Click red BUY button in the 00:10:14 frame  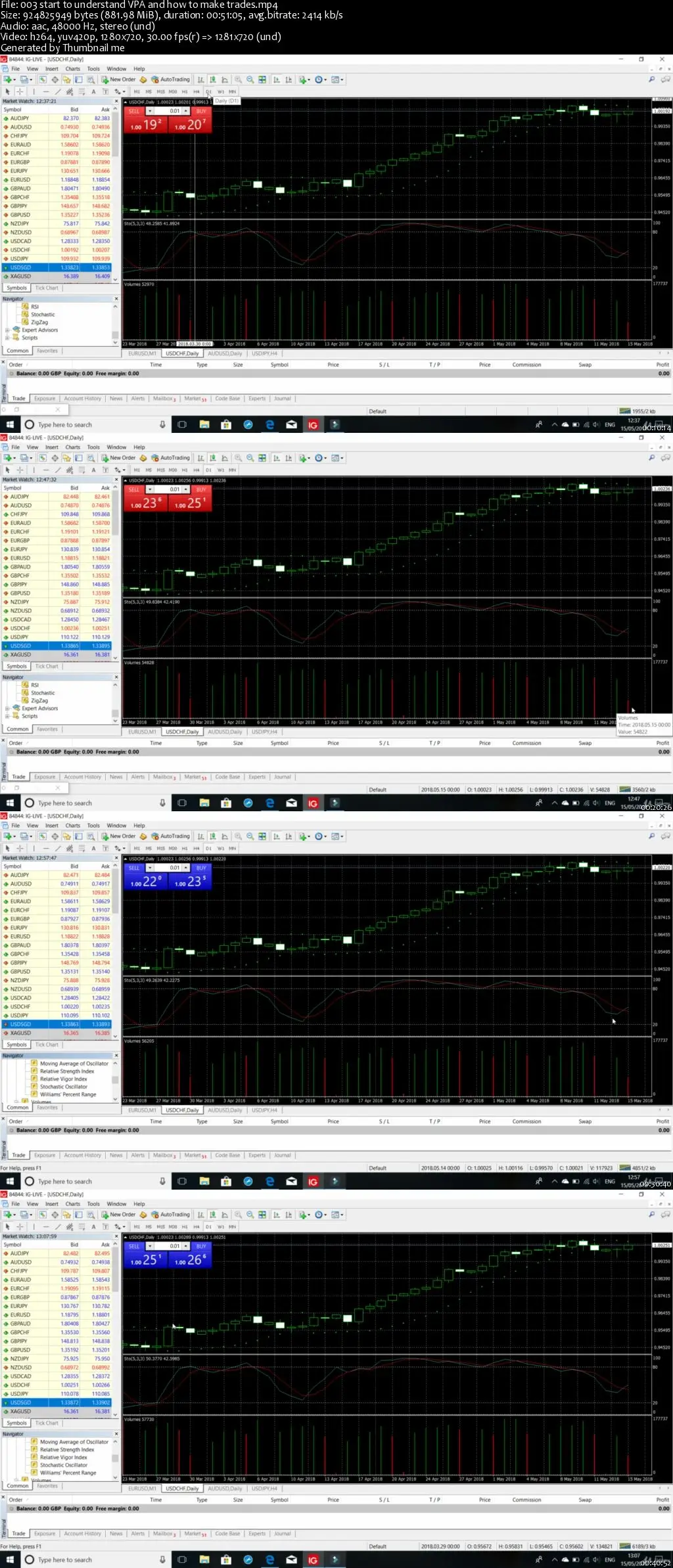pos(201,112)
